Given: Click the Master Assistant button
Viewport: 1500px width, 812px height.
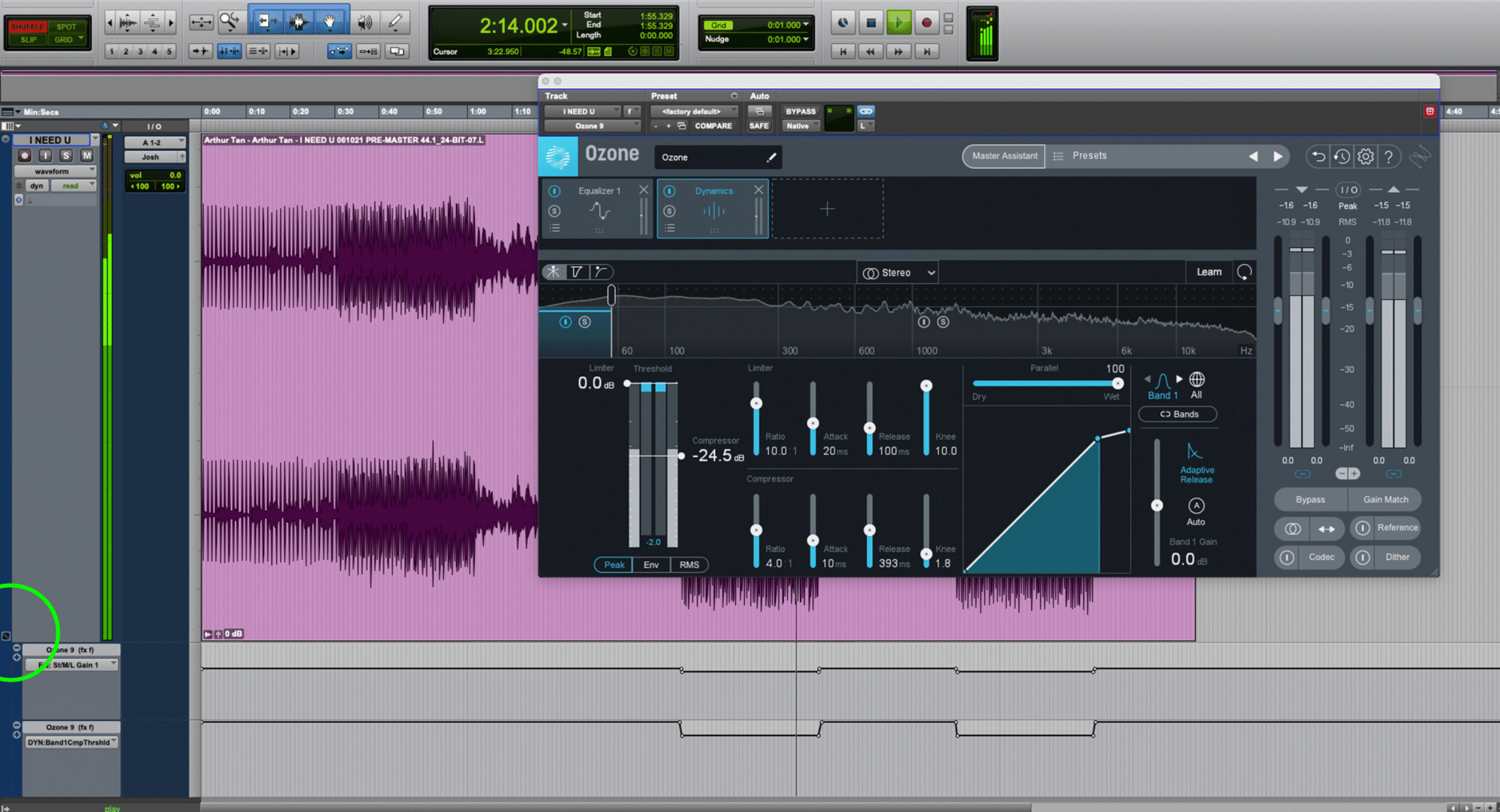Looking at the screenshot, I should [1004, 156].
